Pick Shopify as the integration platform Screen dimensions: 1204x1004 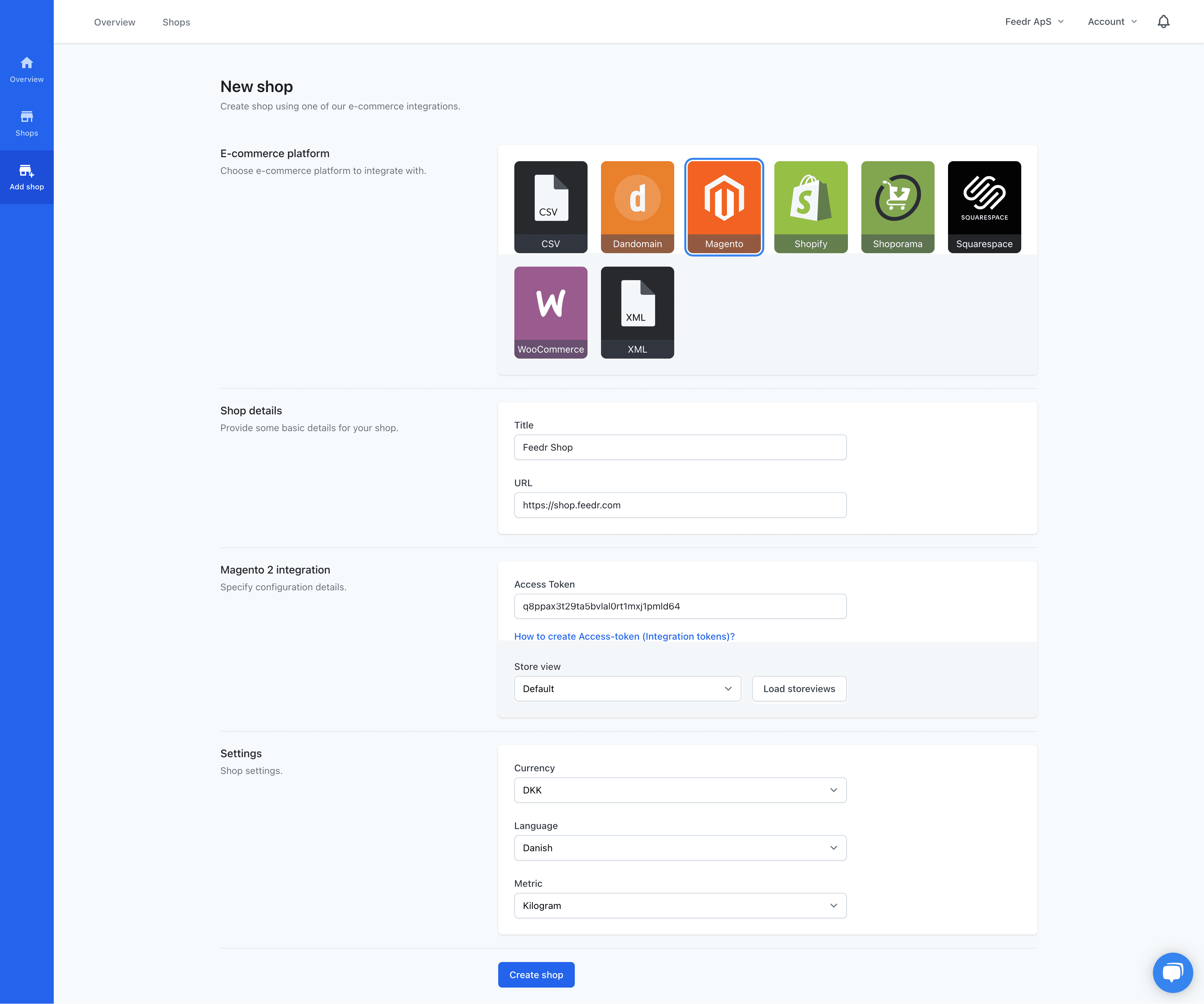[811, 206]
